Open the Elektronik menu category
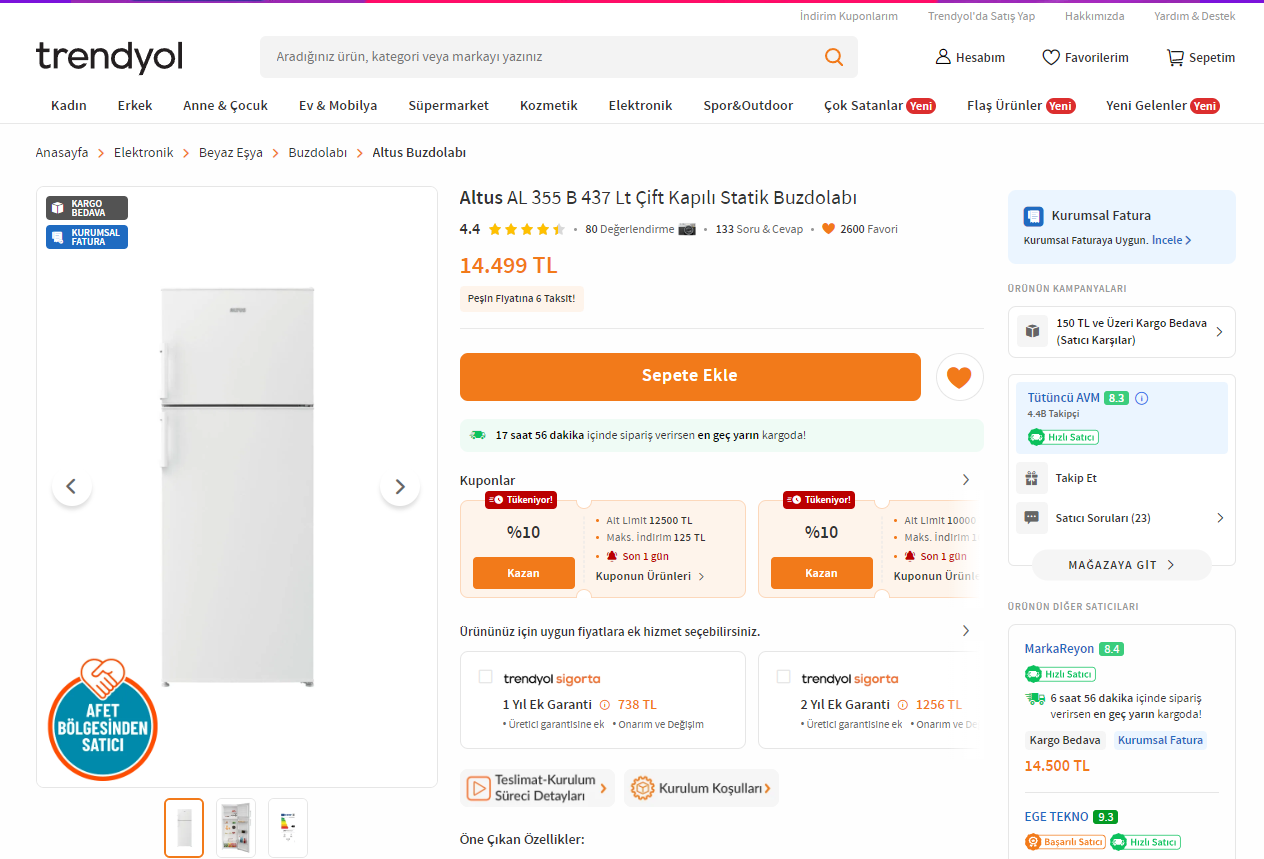Viewport: 1264px width, 859px height. click(640, 105)
